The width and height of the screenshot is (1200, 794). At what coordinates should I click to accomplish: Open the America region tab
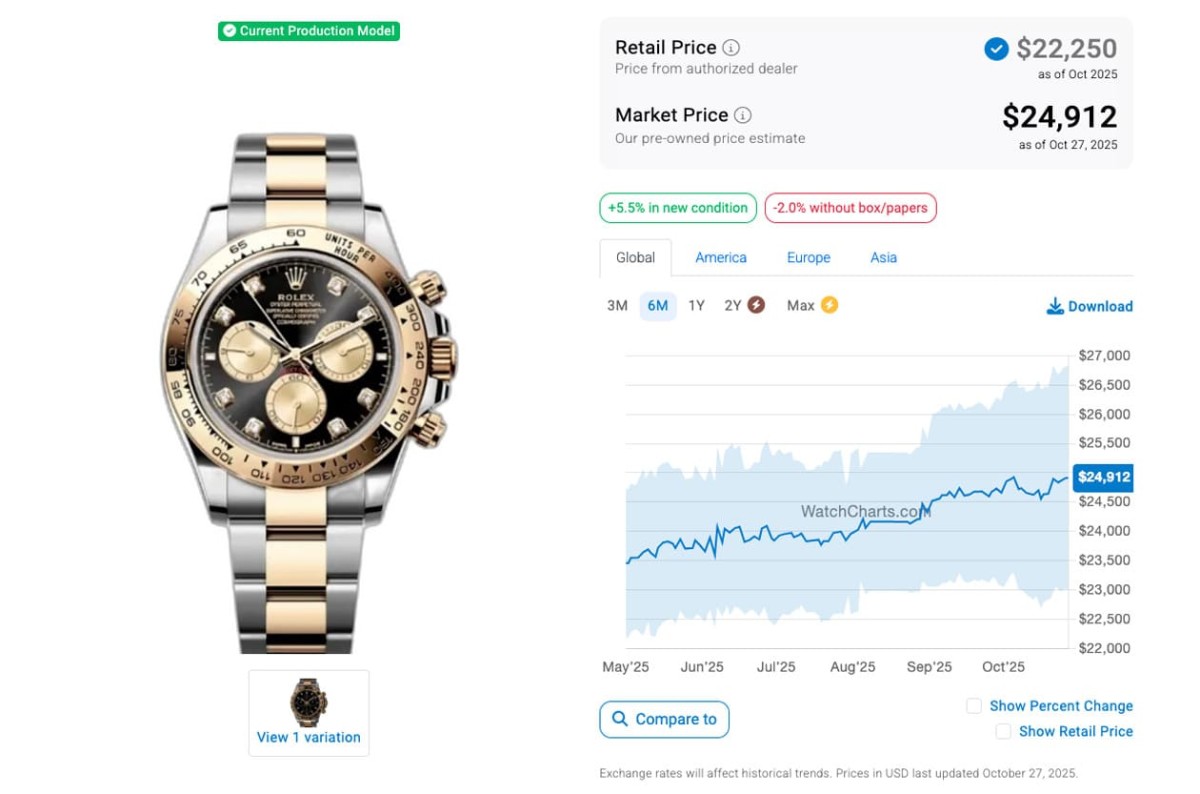[721, 258]
